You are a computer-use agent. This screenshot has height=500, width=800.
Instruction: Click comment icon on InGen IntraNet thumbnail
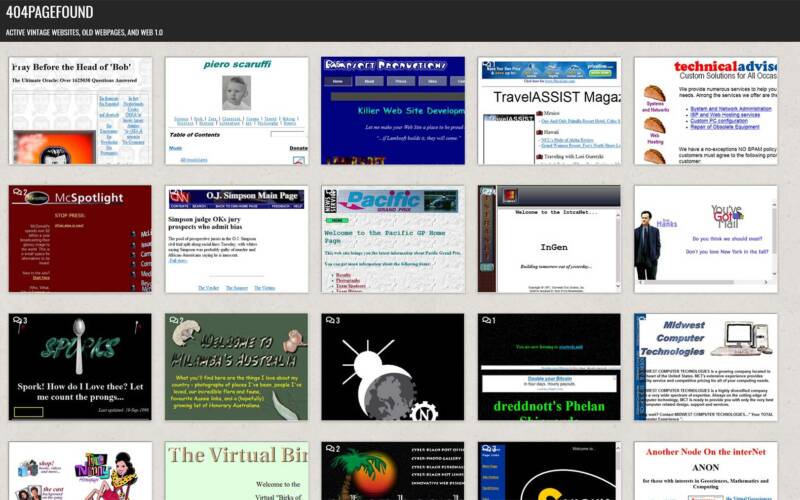coord(487,193)
